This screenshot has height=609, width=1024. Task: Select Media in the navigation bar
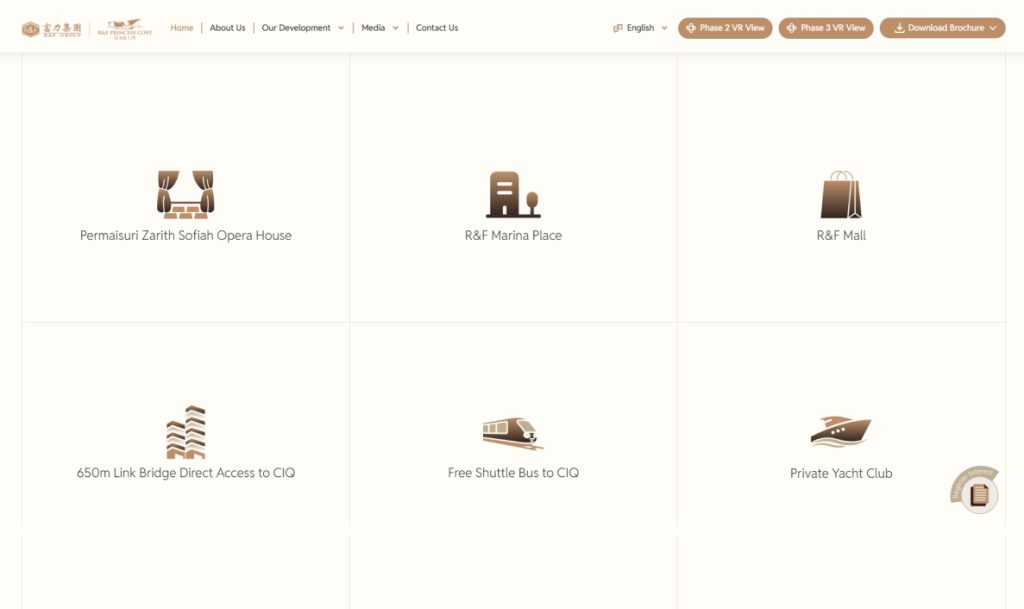click(x=373, y=27)
